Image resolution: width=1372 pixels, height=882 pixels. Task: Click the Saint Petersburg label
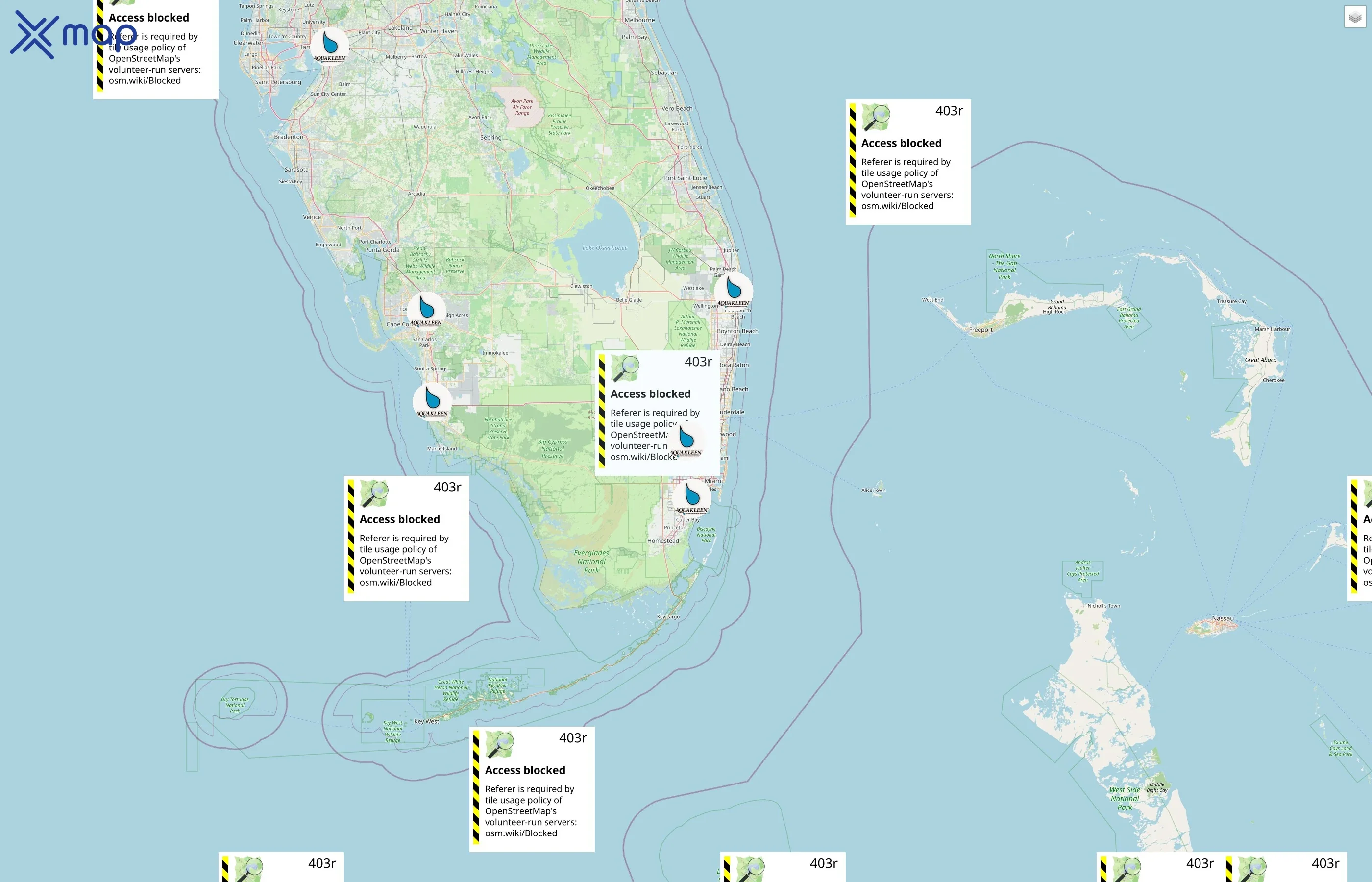pos(278,82)
